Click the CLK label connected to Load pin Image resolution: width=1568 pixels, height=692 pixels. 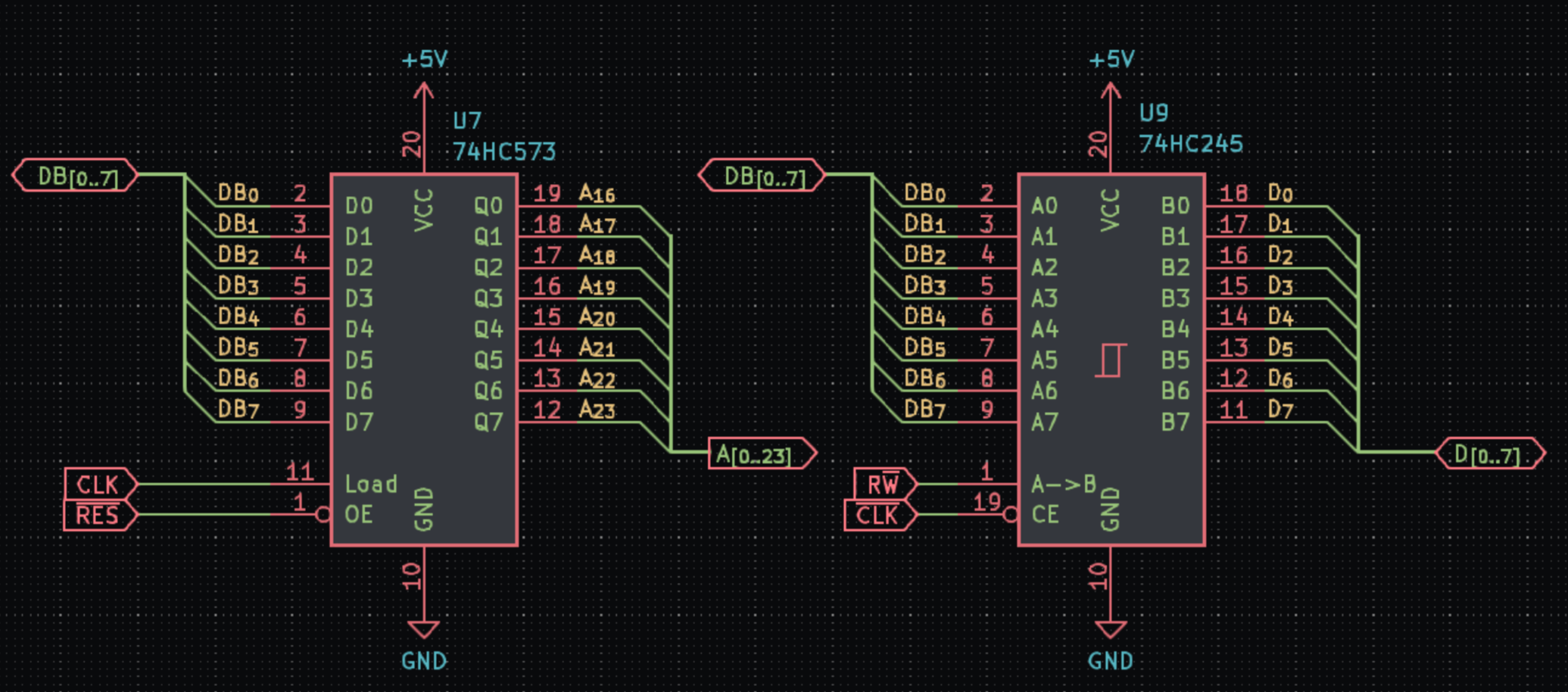coord(98,484)
